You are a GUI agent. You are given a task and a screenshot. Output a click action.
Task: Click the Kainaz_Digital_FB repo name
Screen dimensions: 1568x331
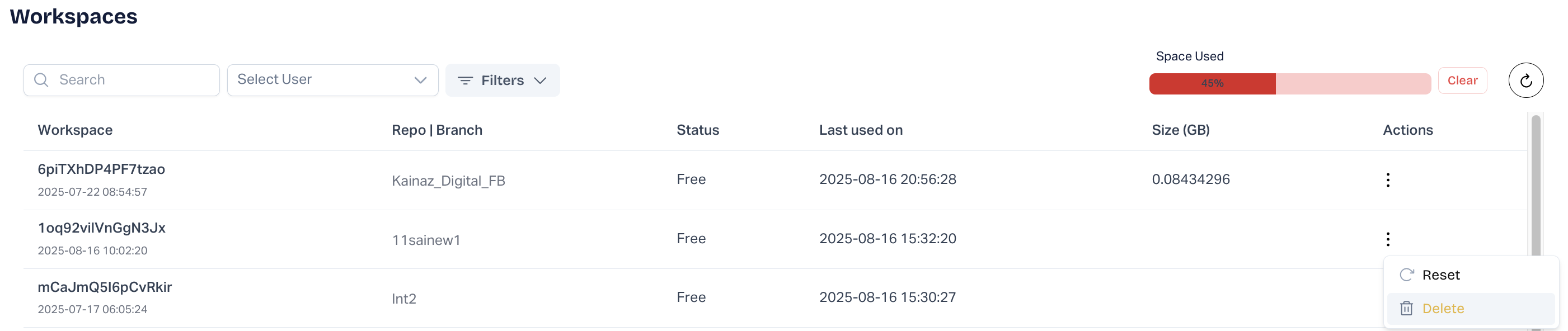click(x=448, y=181)
